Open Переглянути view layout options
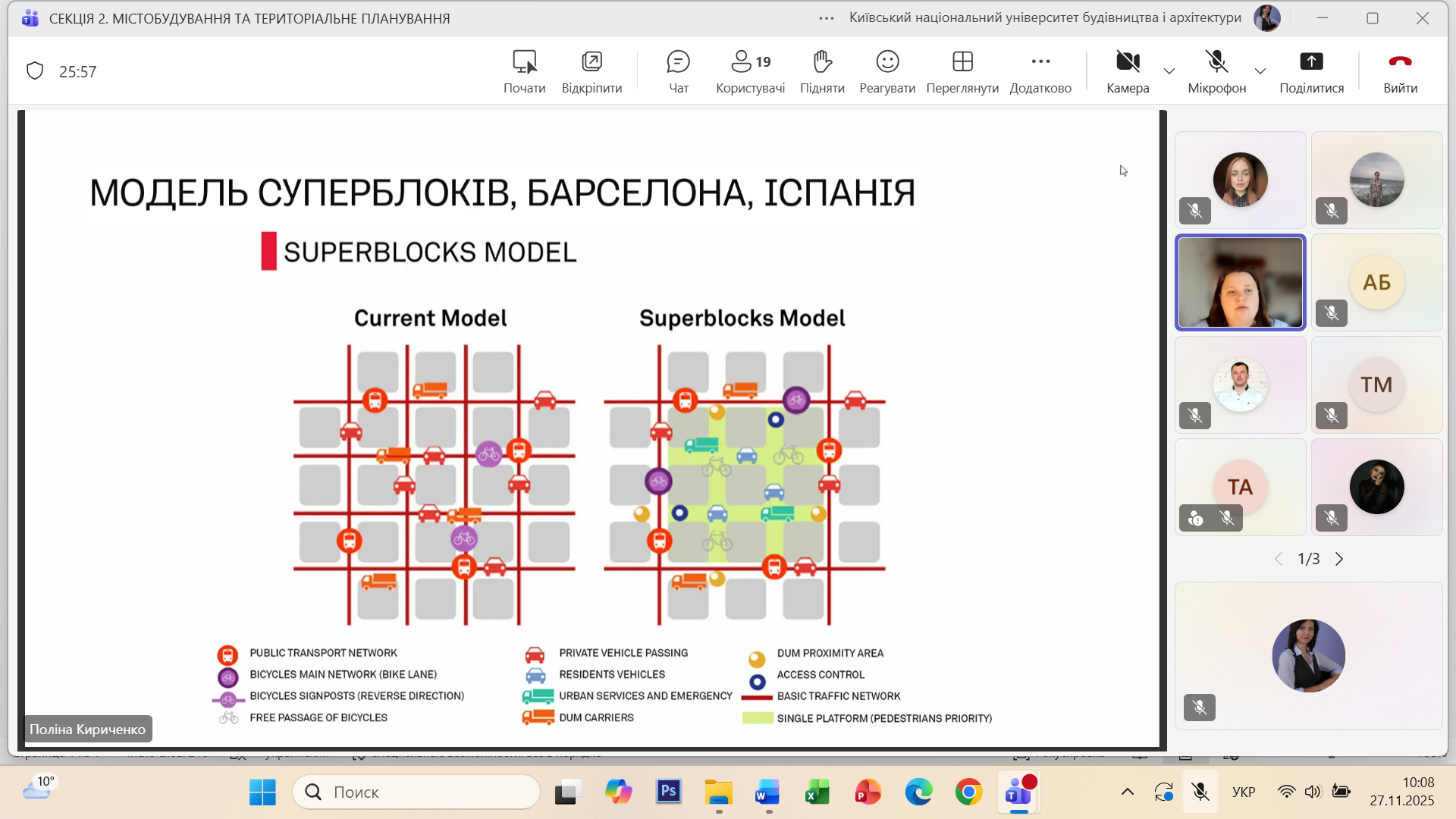Viewport: 1456px width, 819px height. tap(962, 71)
